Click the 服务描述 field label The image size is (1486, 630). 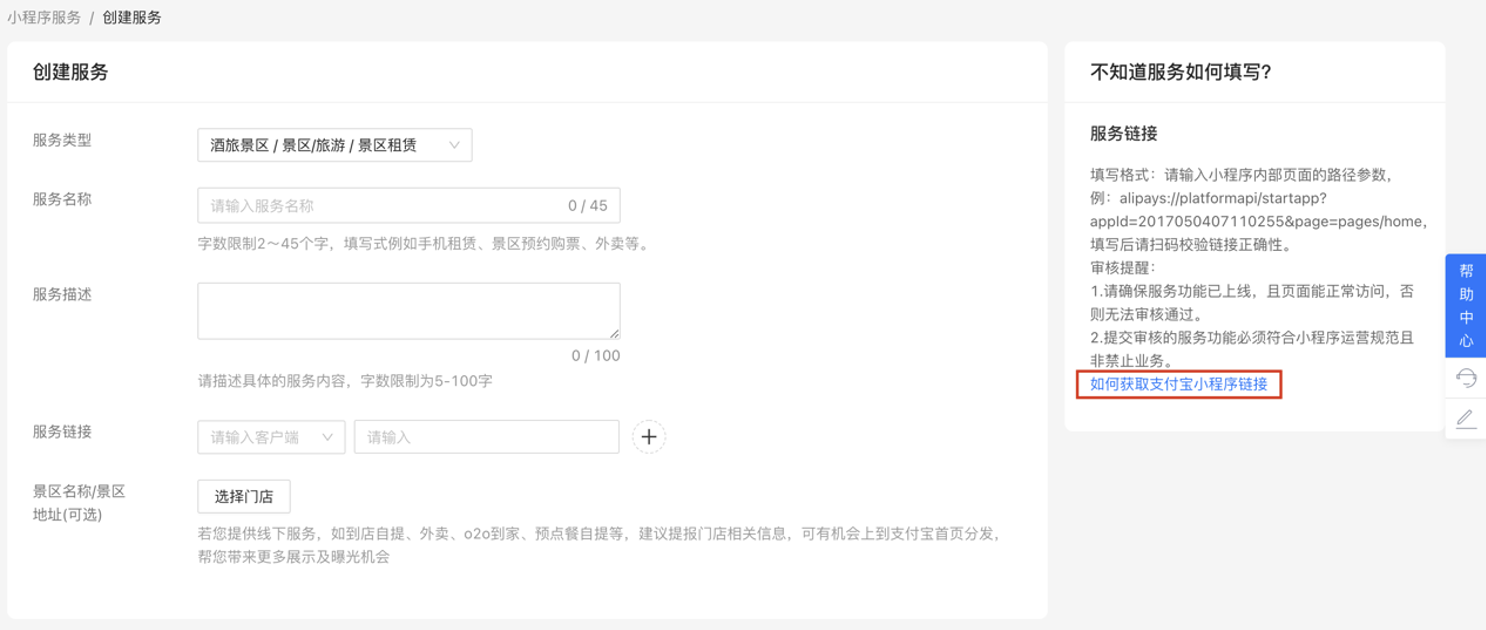tap(62, 295)
